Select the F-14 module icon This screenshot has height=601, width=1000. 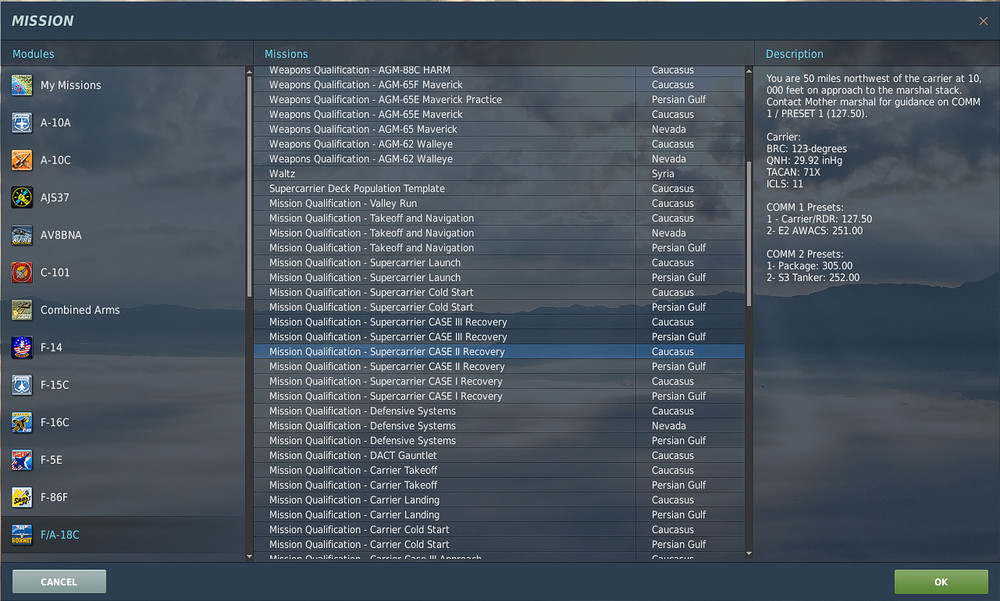(x=22, y=348)
